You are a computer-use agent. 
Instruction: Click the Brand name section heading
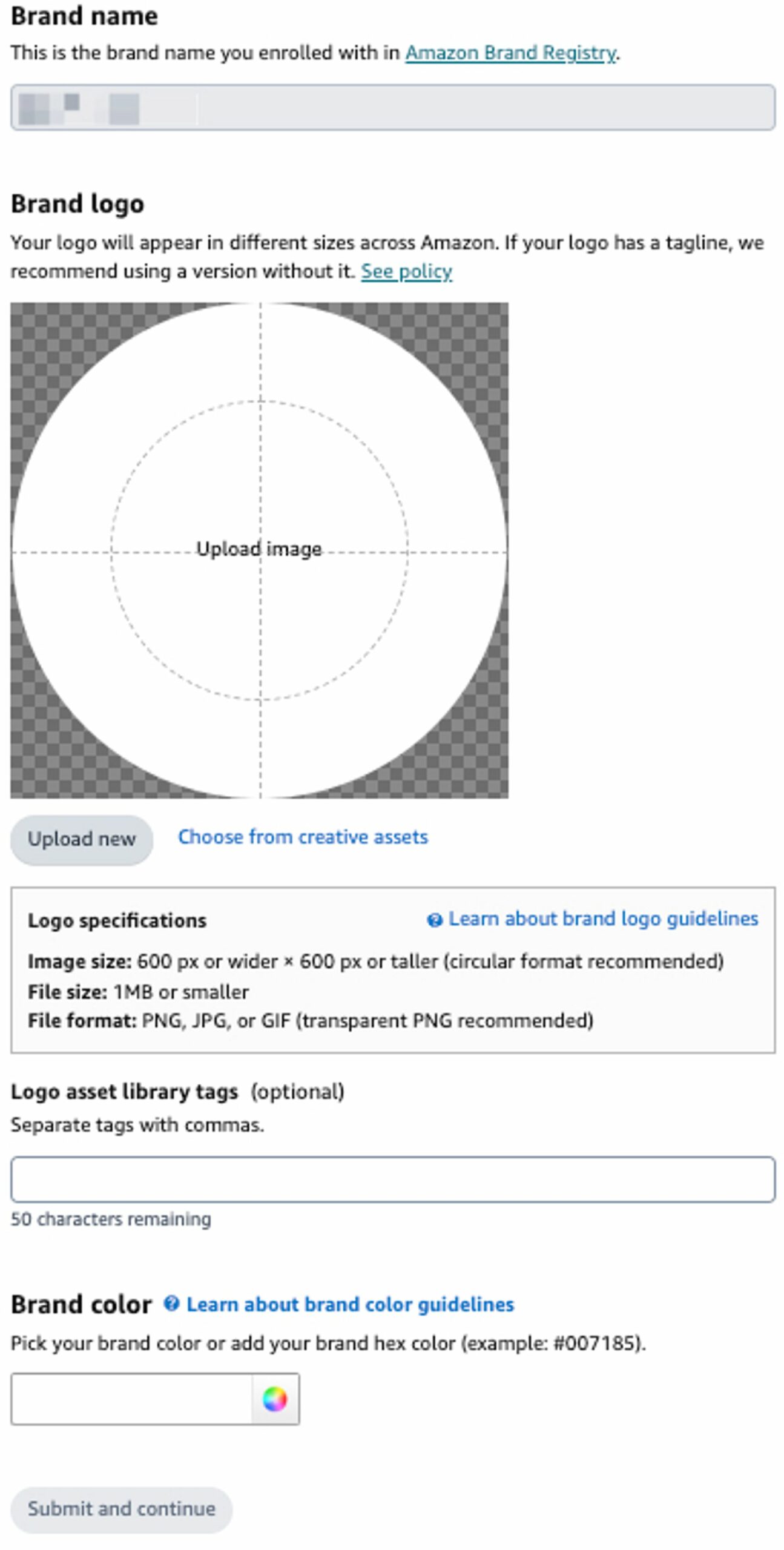point(84,16)
